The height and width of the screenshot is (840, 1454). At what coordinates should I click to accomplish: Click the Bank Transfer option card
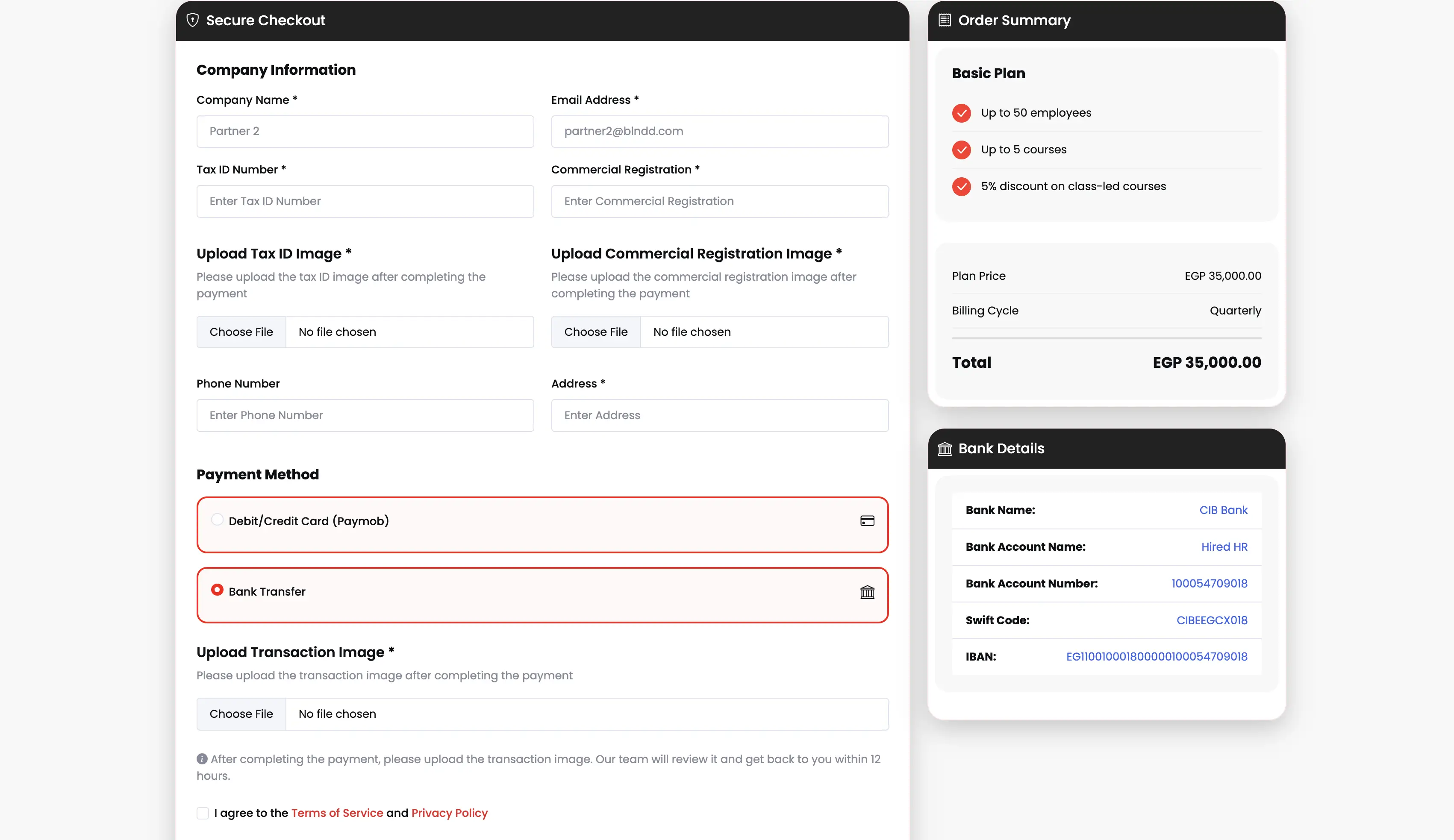[x=542, y=595]
